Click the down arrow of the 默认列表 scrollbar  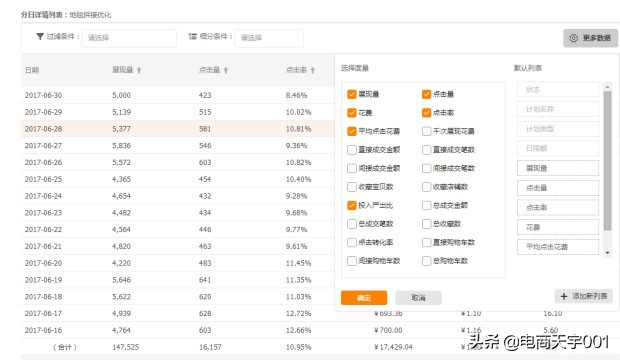(x=607, y=252)
